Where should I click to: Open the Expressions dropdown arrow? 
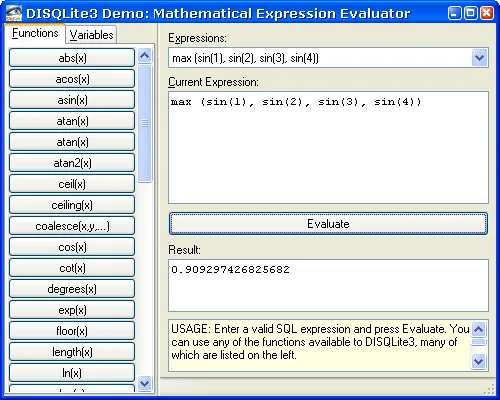[479, 58]
